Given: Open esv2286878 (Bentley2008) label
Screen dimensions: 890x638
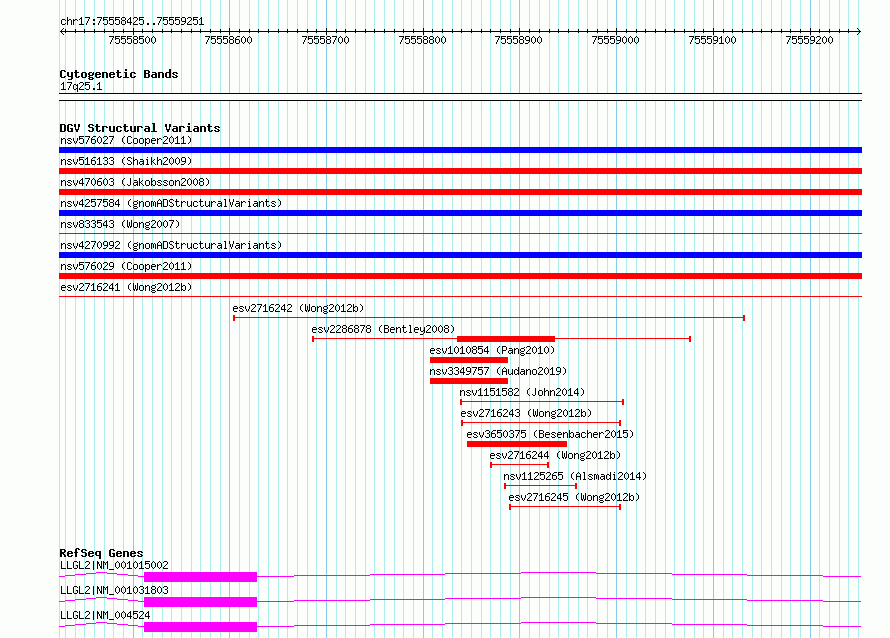Looking at the screenshot, I should 383,329.
